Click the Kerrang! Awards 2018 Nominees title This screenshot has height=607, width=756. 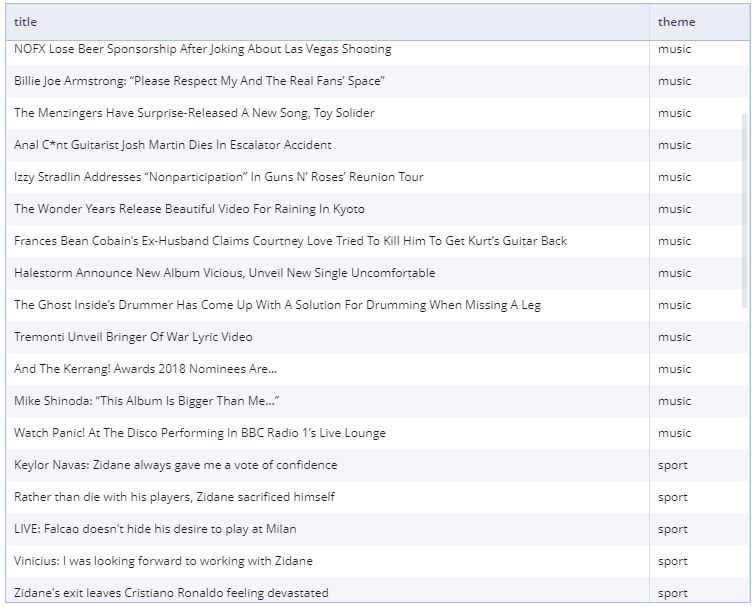click(x=146, y=369)
